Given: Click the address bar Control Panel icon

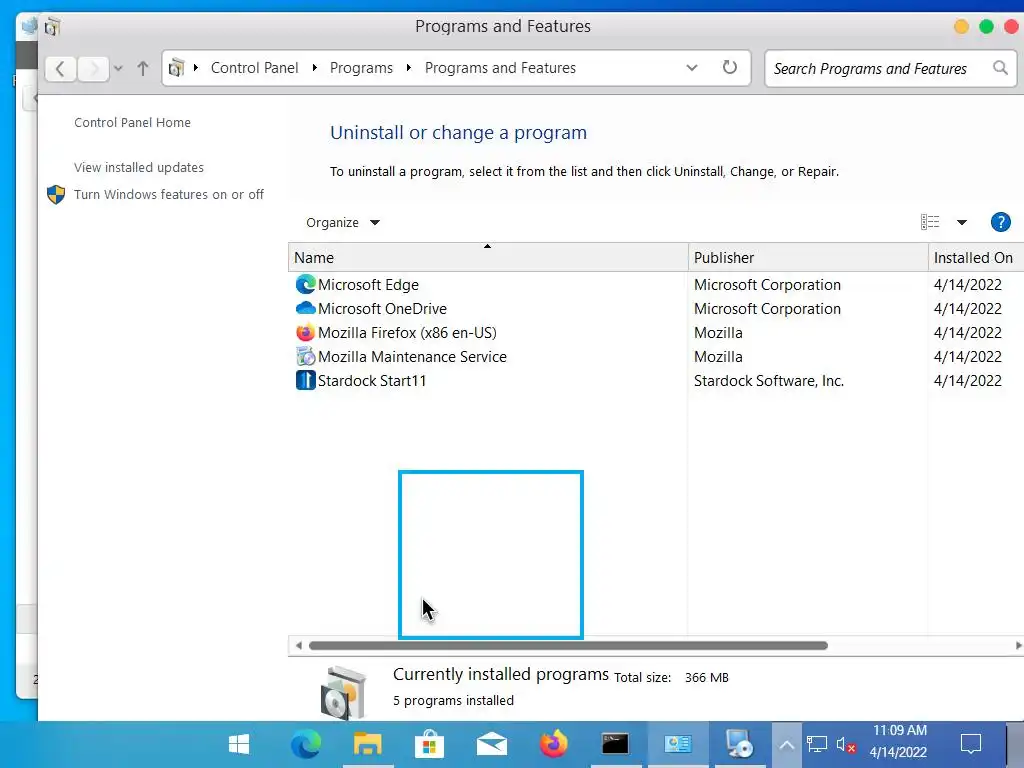Looking at the screenshot, I should (176, 68).
